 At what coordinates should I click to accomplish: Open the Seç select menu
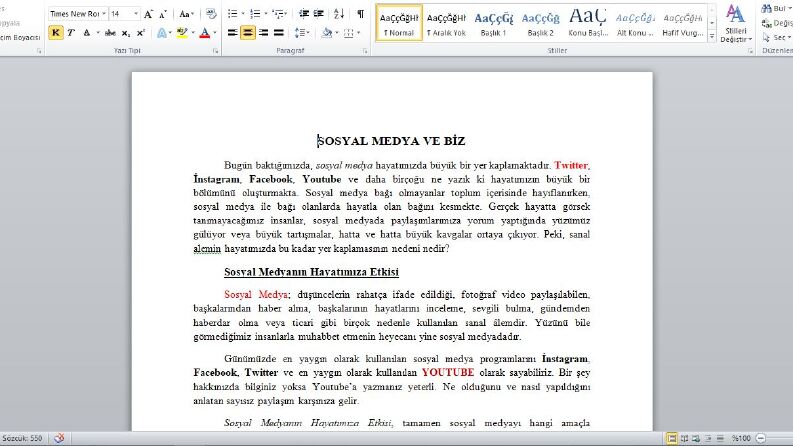coord(777,37)
